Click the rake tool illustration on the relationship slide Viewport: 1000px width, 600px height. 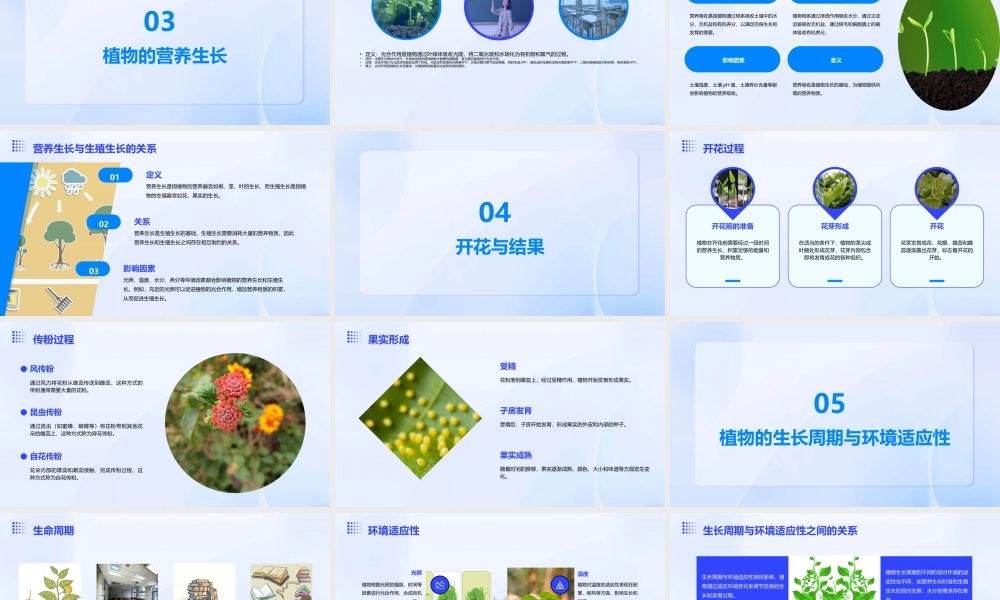point(59,300)
